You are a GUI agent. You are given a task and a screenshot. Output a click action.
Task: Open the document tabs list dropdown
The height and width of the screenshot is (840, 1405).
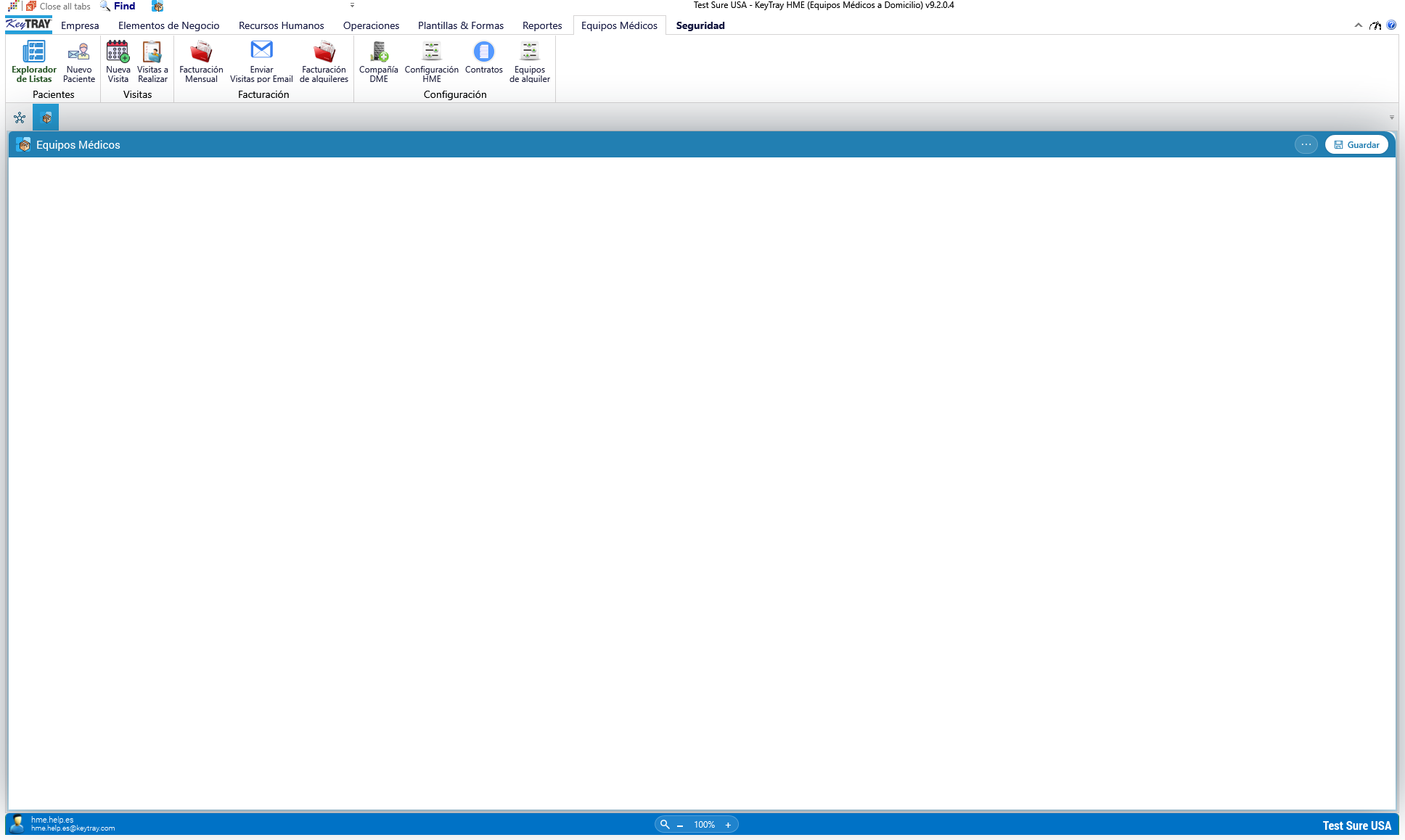click(1391, 118)
